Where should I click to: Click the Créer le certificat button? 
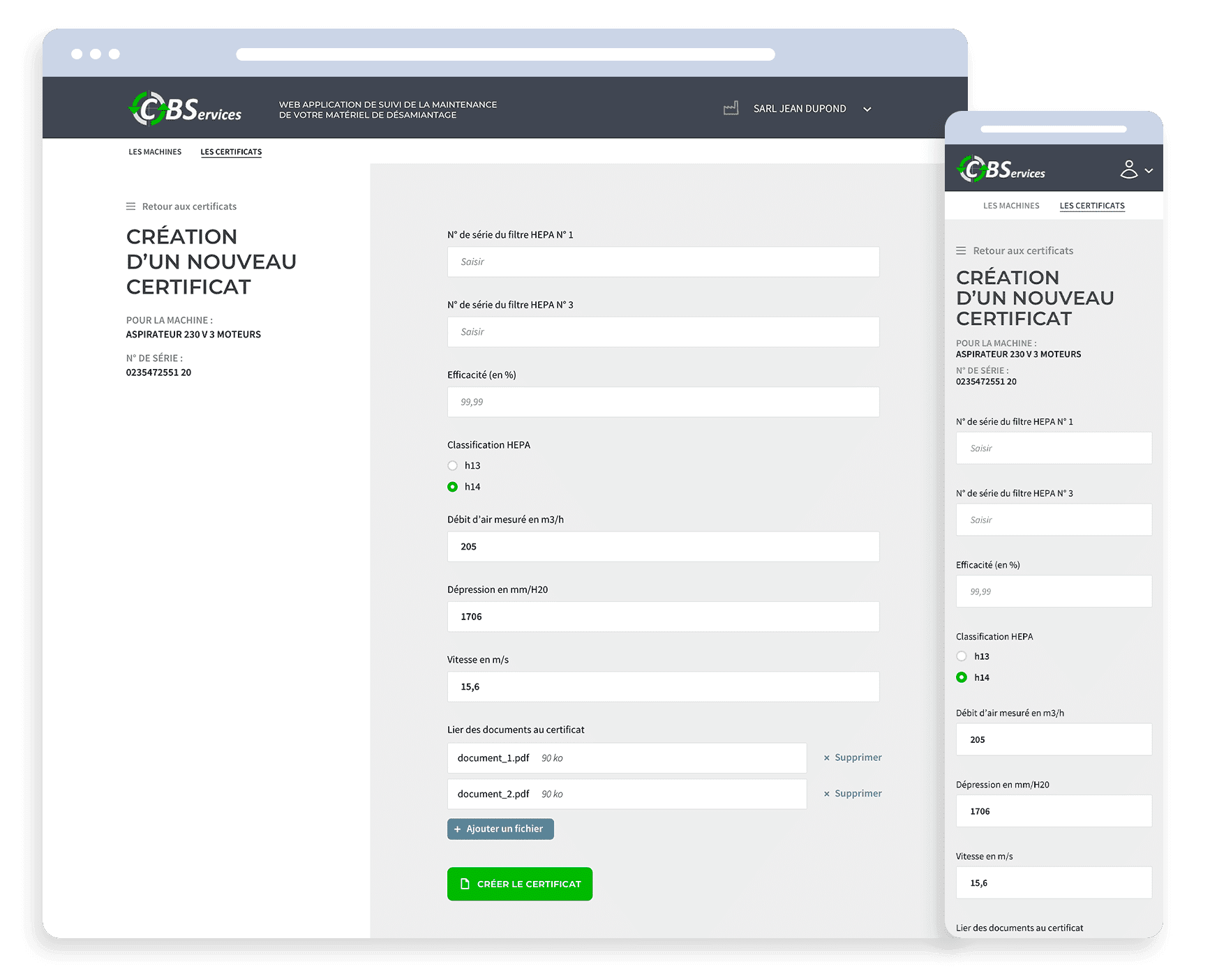pyautogui.click(x=519, y=884)
